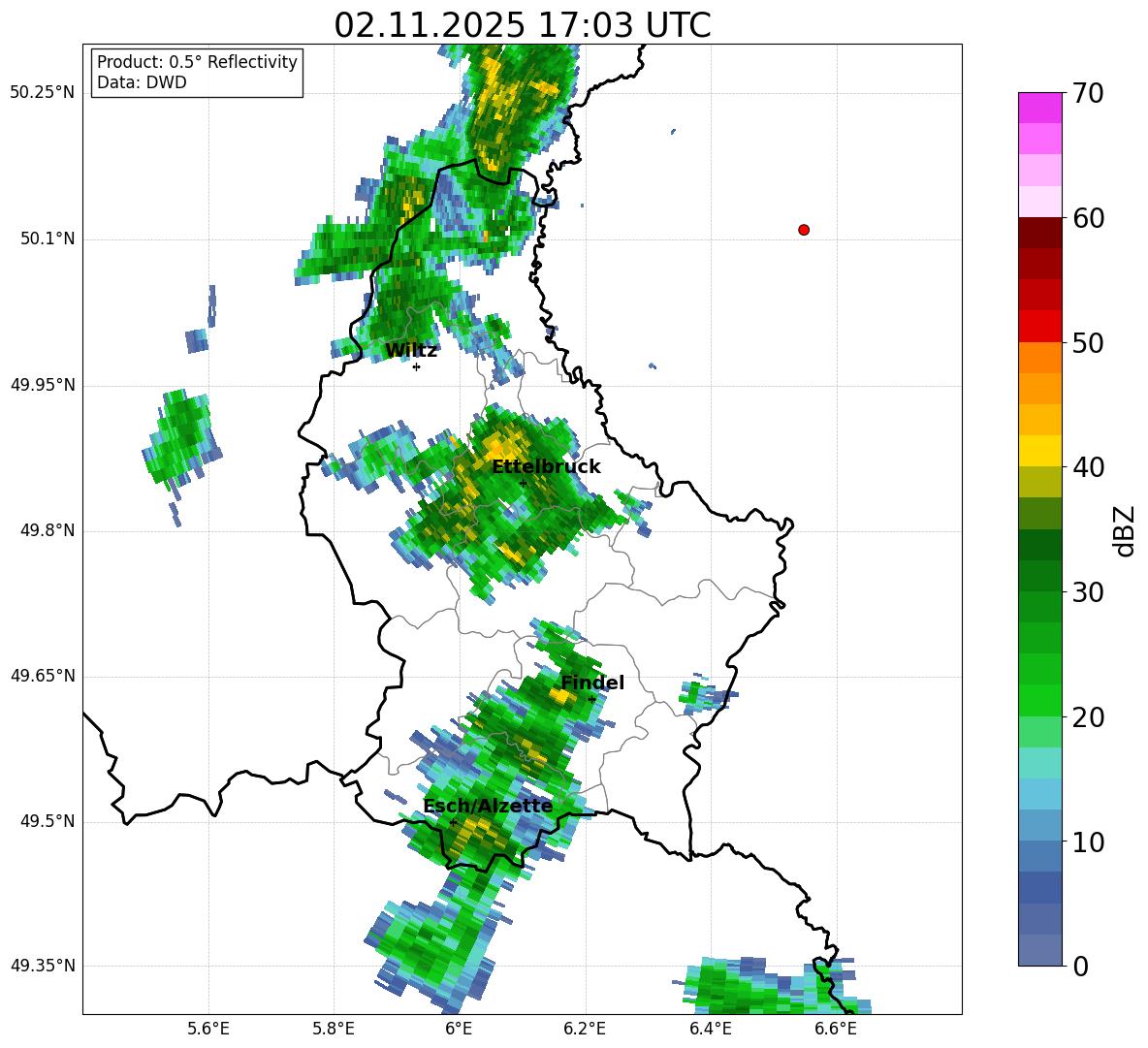Click the 'Data: DWD' text
Viewport: 1148px width, 1048px height.
(142, 82)
